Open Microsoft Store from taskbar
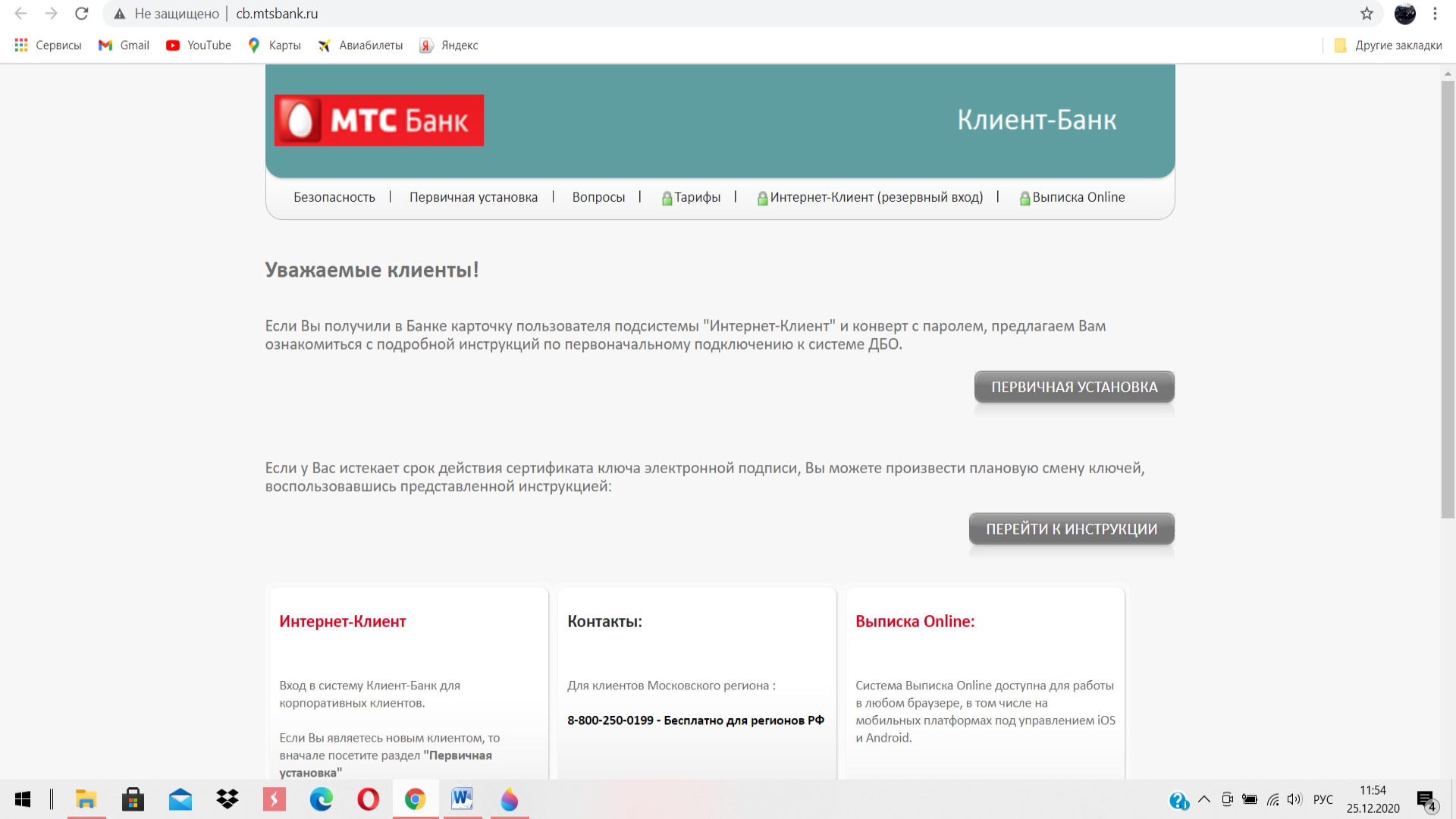The width and height of the screenshot is (1456, 819). pyautogui.click(x=133, y=799)
